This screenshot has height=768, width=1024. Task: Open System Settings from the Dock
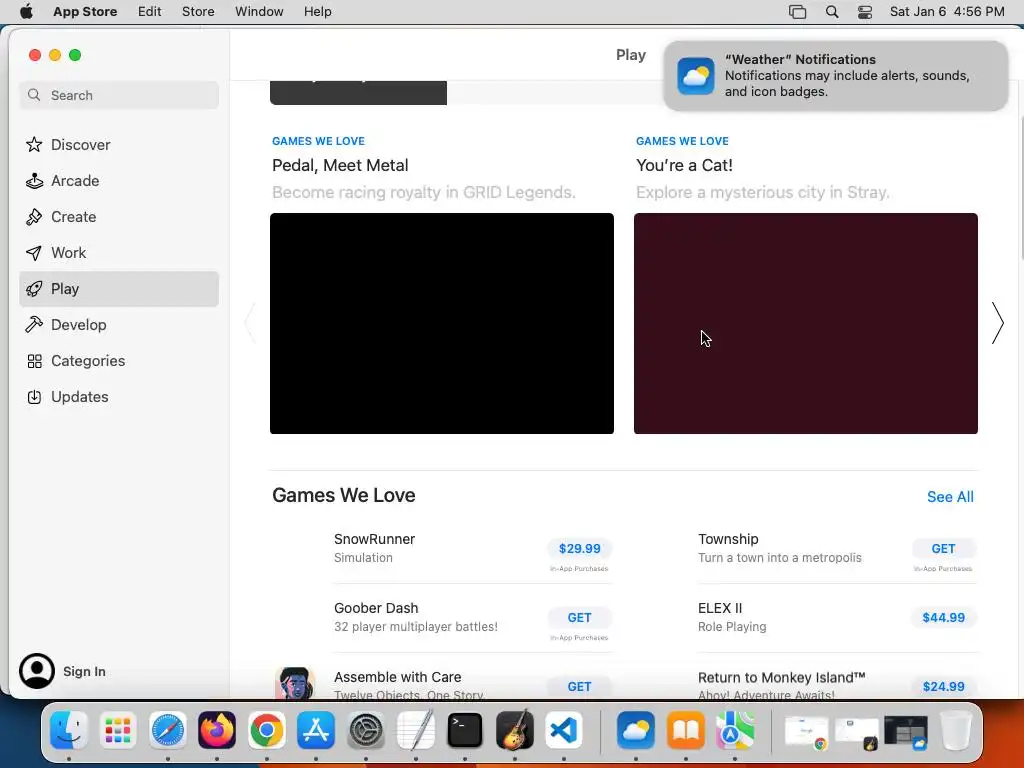pos(366,730)
